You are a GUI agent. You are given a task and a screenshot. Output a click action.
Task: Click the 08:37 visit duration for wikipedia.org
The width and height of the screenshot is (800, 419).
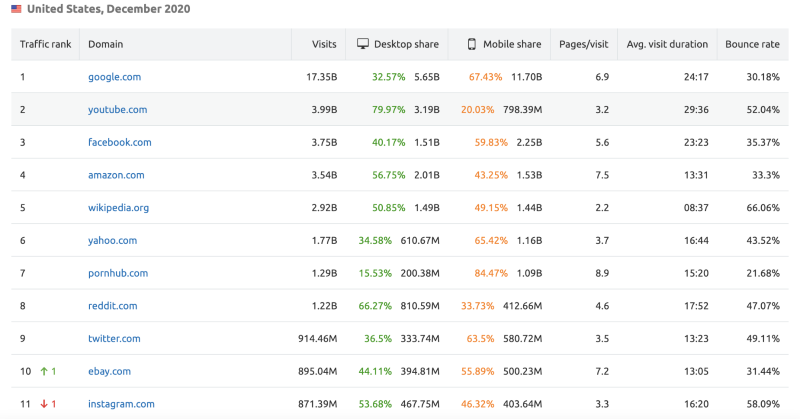696,208
